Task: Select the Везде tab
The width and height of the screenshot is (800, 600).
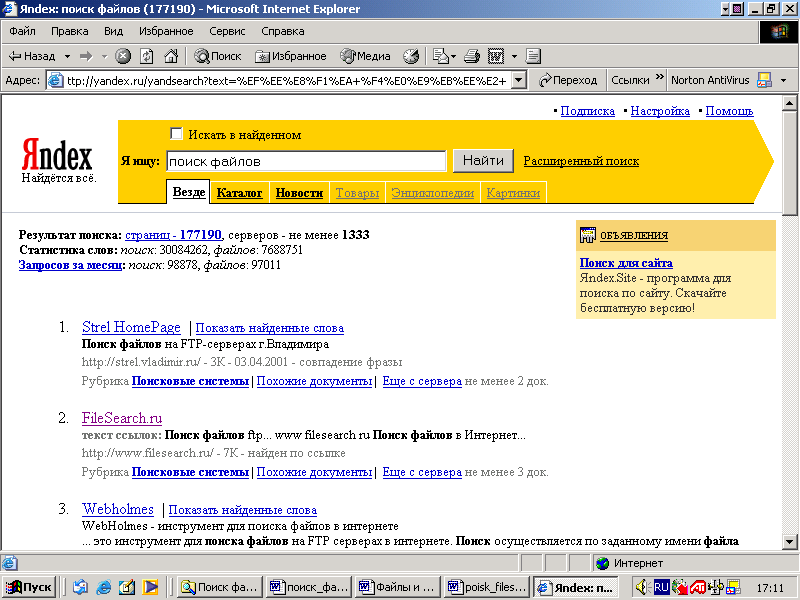Action: [189, 192]
